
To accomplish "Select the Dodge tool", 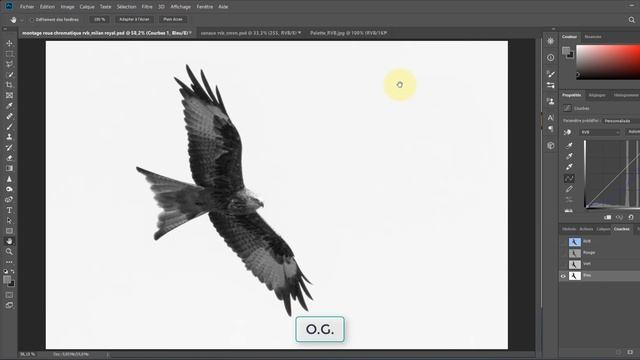I will coord(9,189).
